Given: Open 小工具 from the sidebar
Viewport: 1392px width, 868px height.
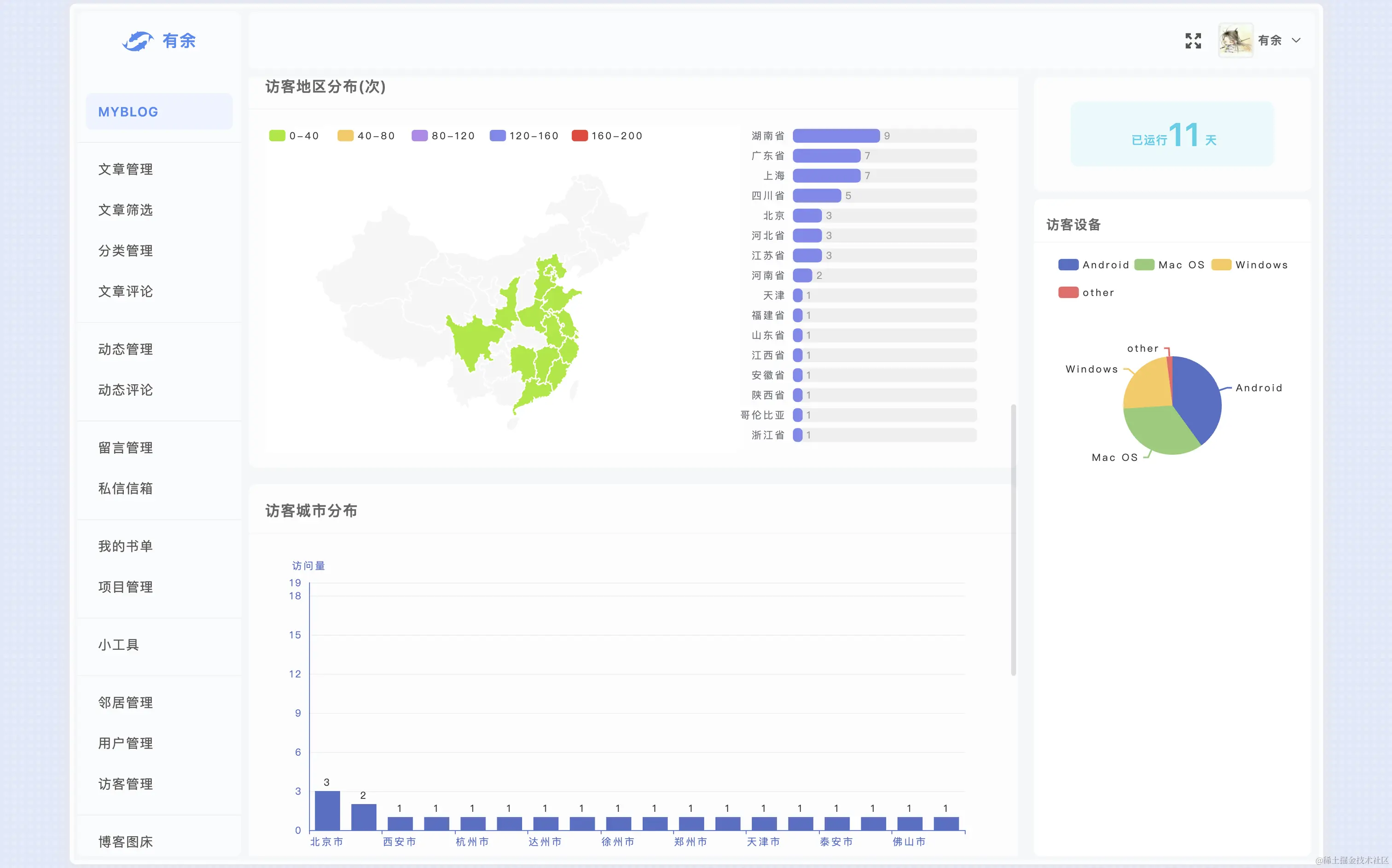Looking at the screenshot, I should (119, 645).
